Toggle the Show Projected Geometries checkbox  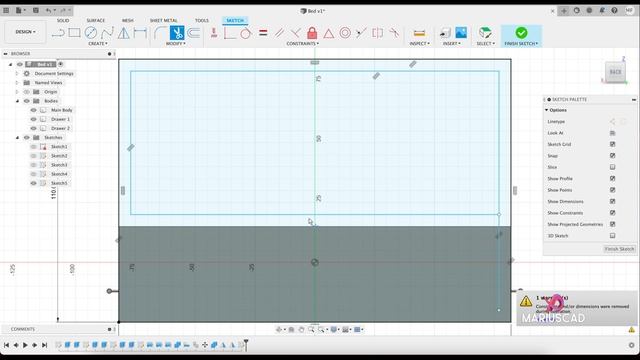tap(612, 224)
